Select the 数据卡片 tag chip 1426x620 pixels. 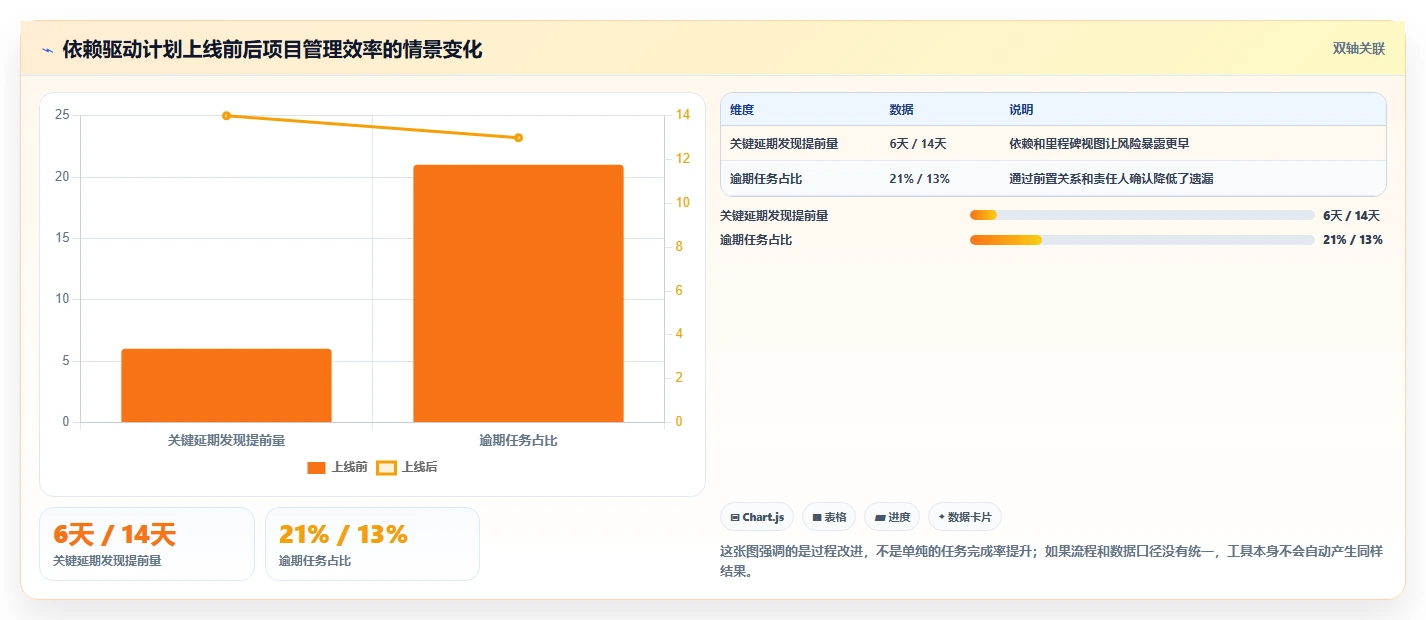click(965, 517)
